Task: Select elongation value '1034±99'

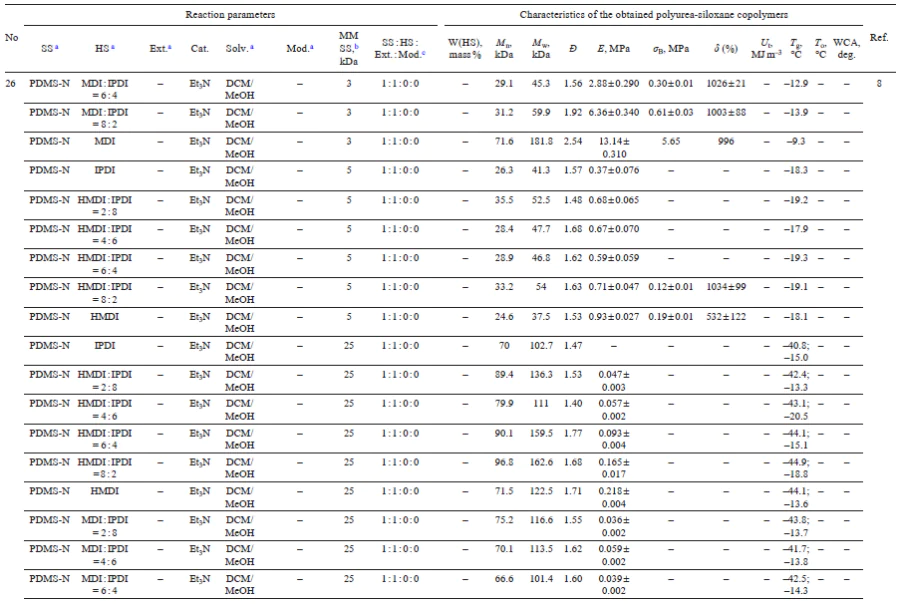Action: pos(726,287)
